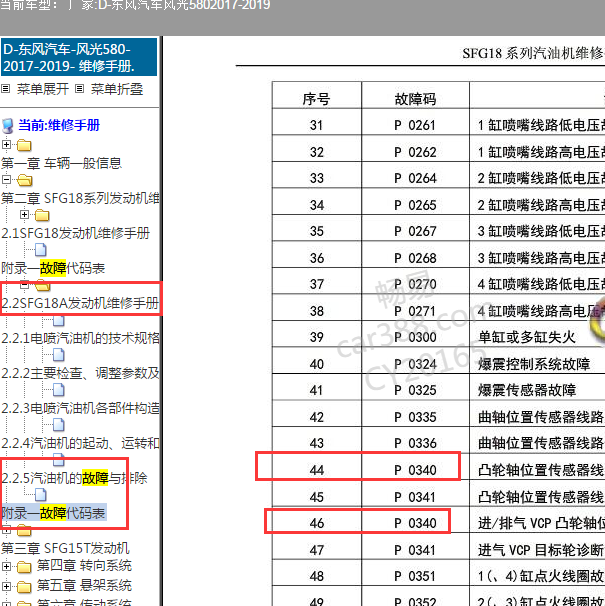Click fault code P 0341 in row 47
The width and height of the screenshot is (605, 606).
(x=415, y=550)
